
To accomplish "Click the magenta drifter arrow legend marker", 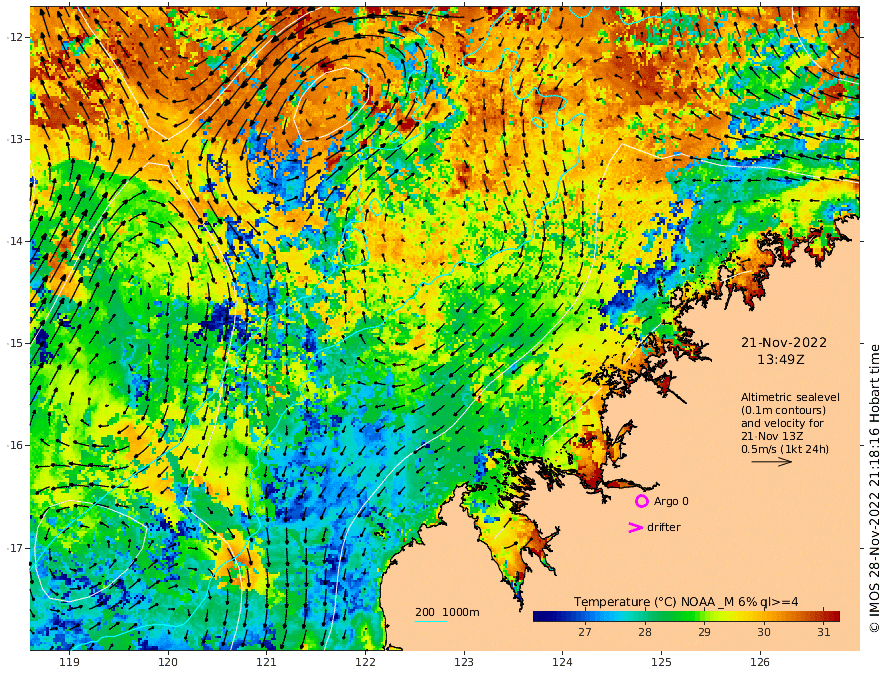I will click(635, 527).
